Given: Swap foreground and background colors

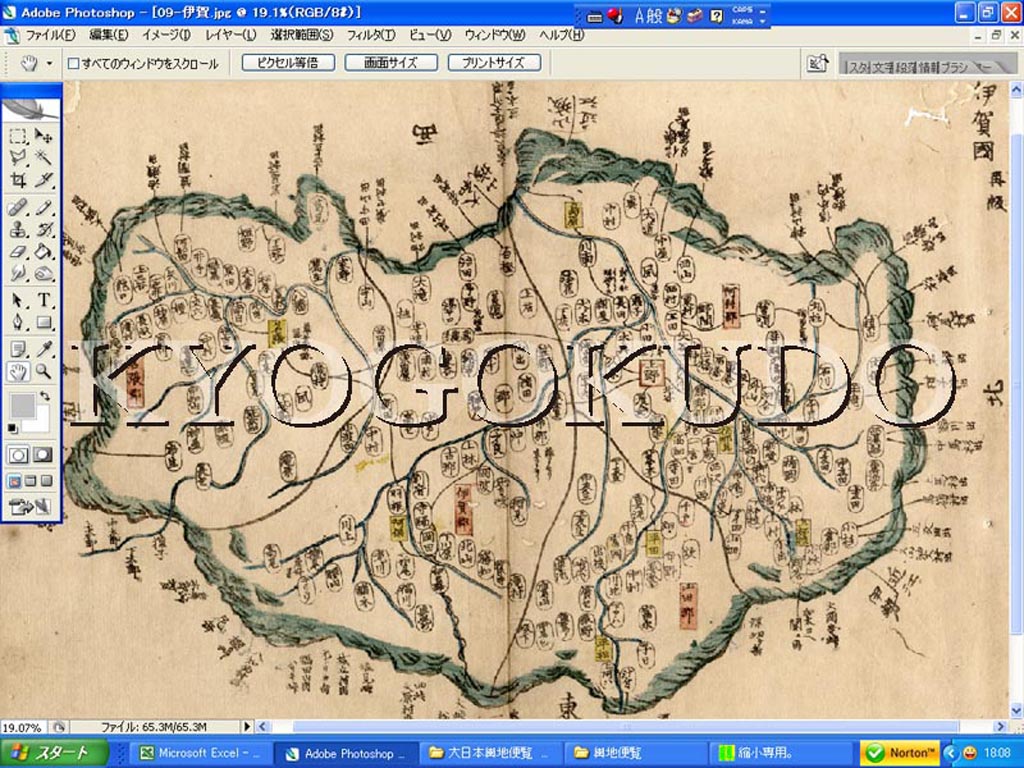Looking at the screenshot, I should pyautogui.click(x=44, y=396).
